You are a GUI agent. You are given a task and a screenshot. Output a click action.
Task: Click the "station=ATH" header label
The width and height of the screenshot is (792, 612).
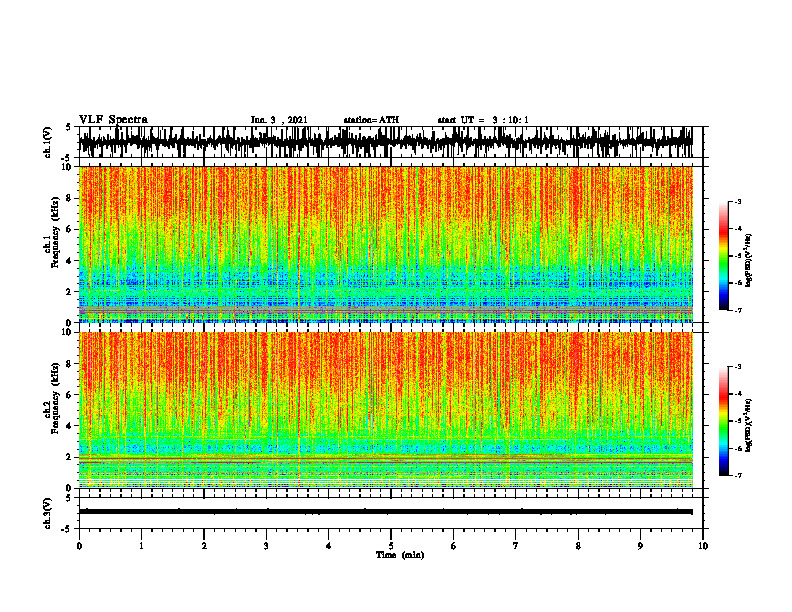[371, 120]
